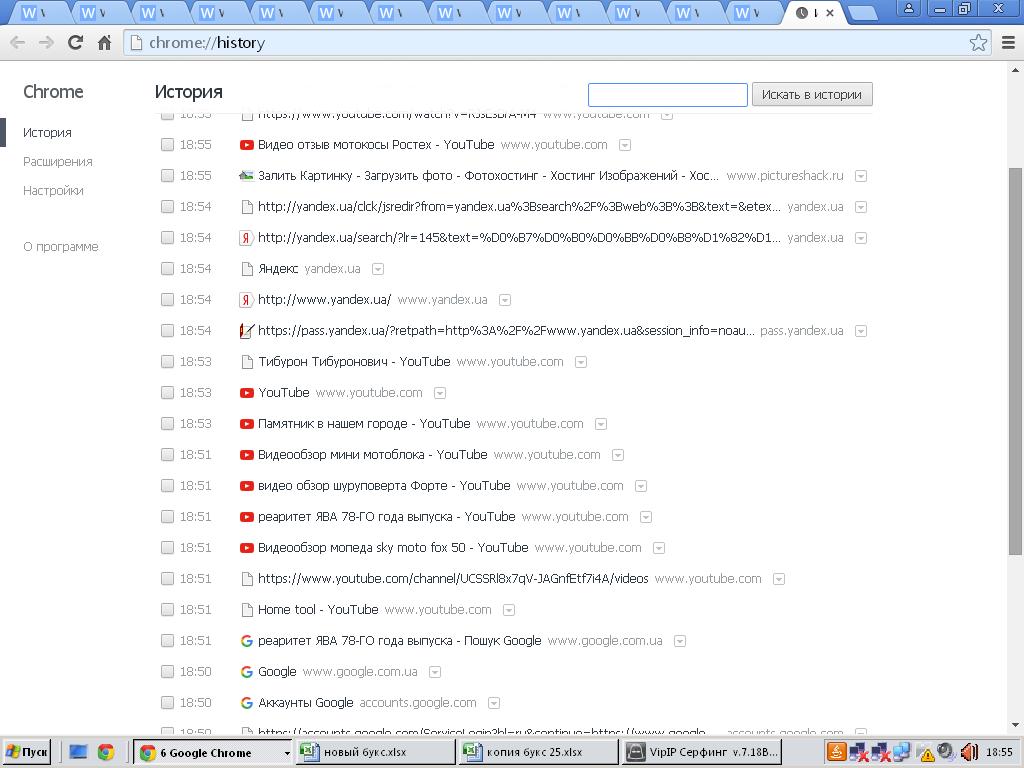Open dropdown for 'реаритет ЯВА 78-ГО' YouTube entry
Screen dimensions: 1024x768
pos(645,517)
